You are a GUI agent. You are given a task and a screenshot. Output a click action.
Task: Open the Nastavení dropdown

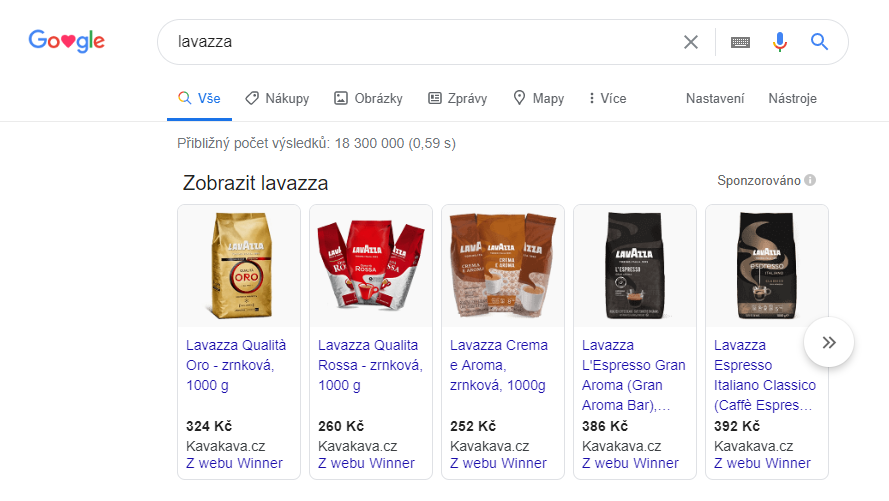[715, 99]
